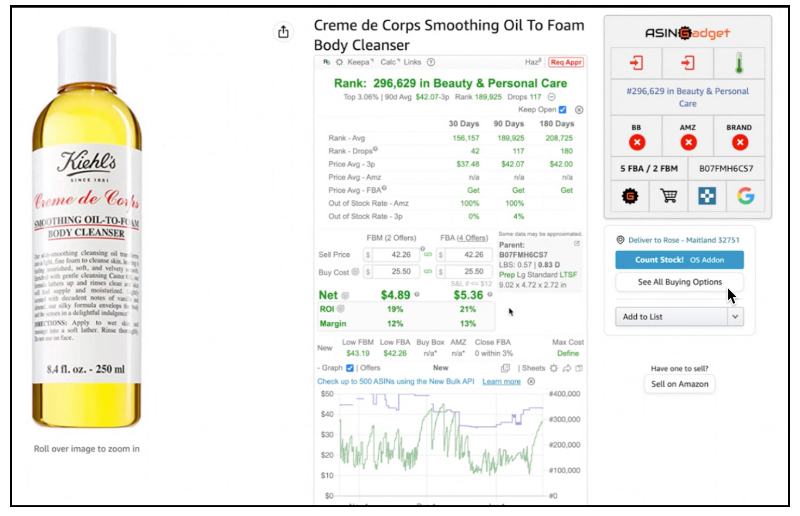
Task: Click info icon next to $4.89 net
Action: click(417, 294)
